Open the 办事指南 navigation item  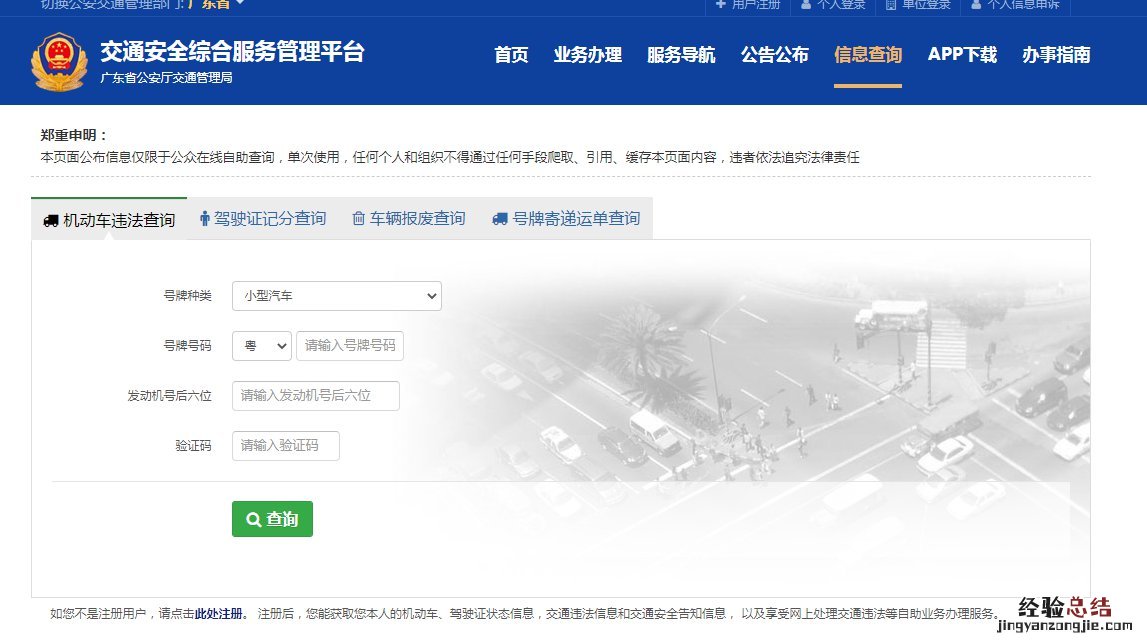click(x=1056, y=55)
